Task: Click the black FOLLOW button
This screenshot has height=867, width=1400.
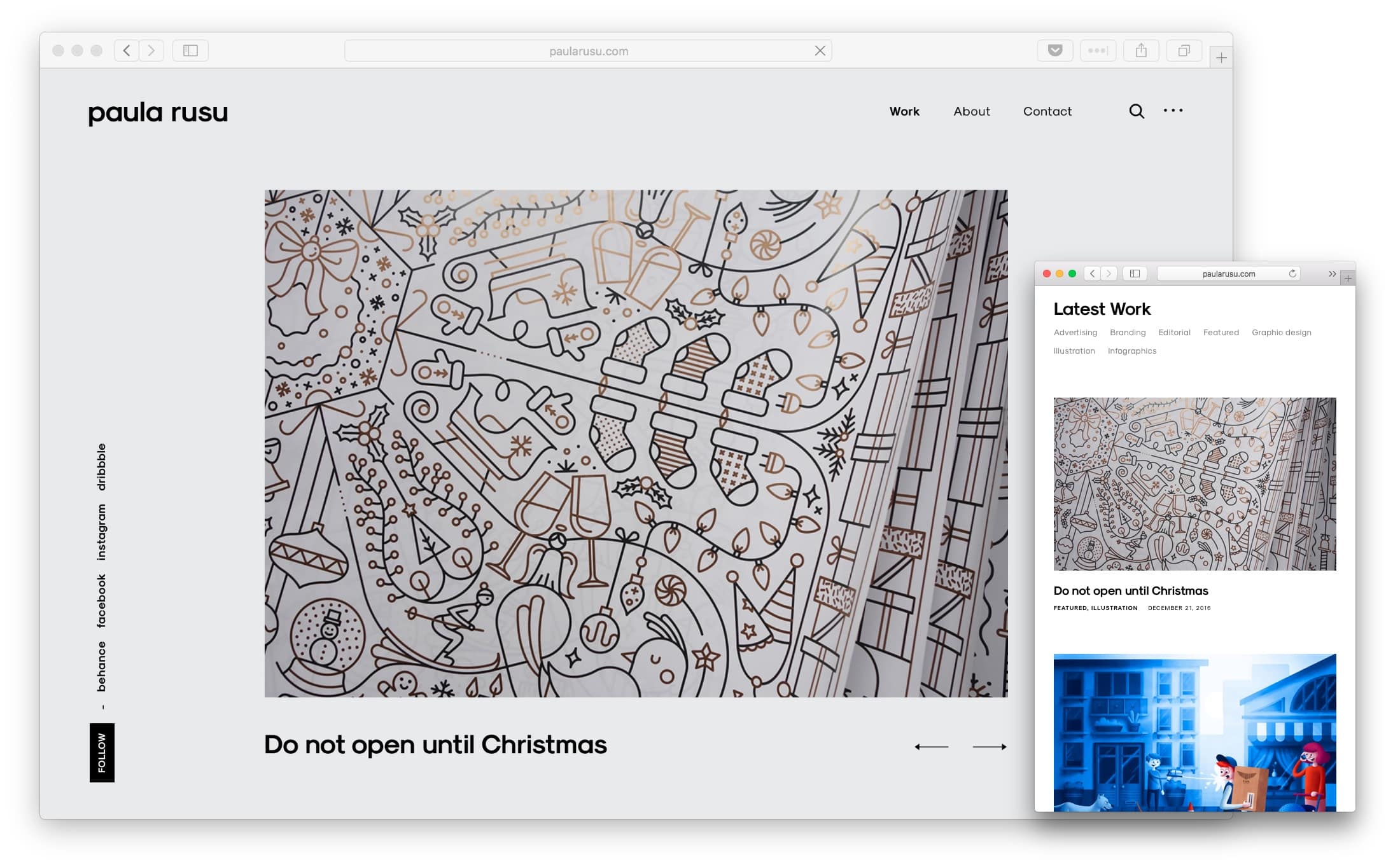Action: pos(102,753)
